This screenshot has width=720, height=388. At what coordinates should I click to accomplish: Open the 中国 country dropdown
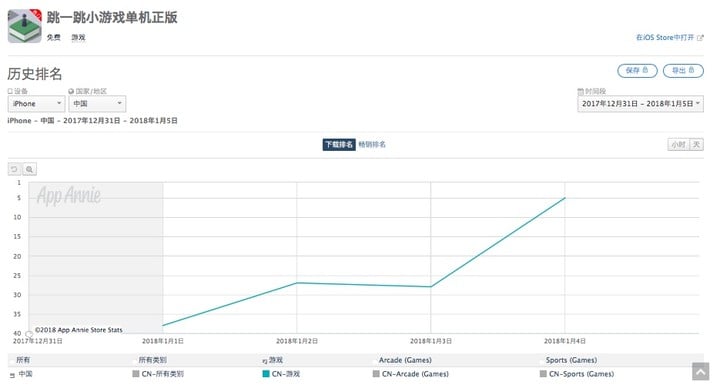[x=97, y=104]
